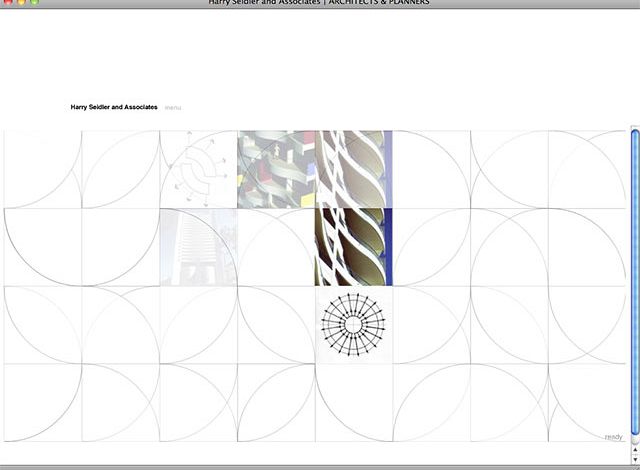Click the 'ready' status text
Image resolution: width=640 pixels, height=470 pixels.
pos(614,437)
